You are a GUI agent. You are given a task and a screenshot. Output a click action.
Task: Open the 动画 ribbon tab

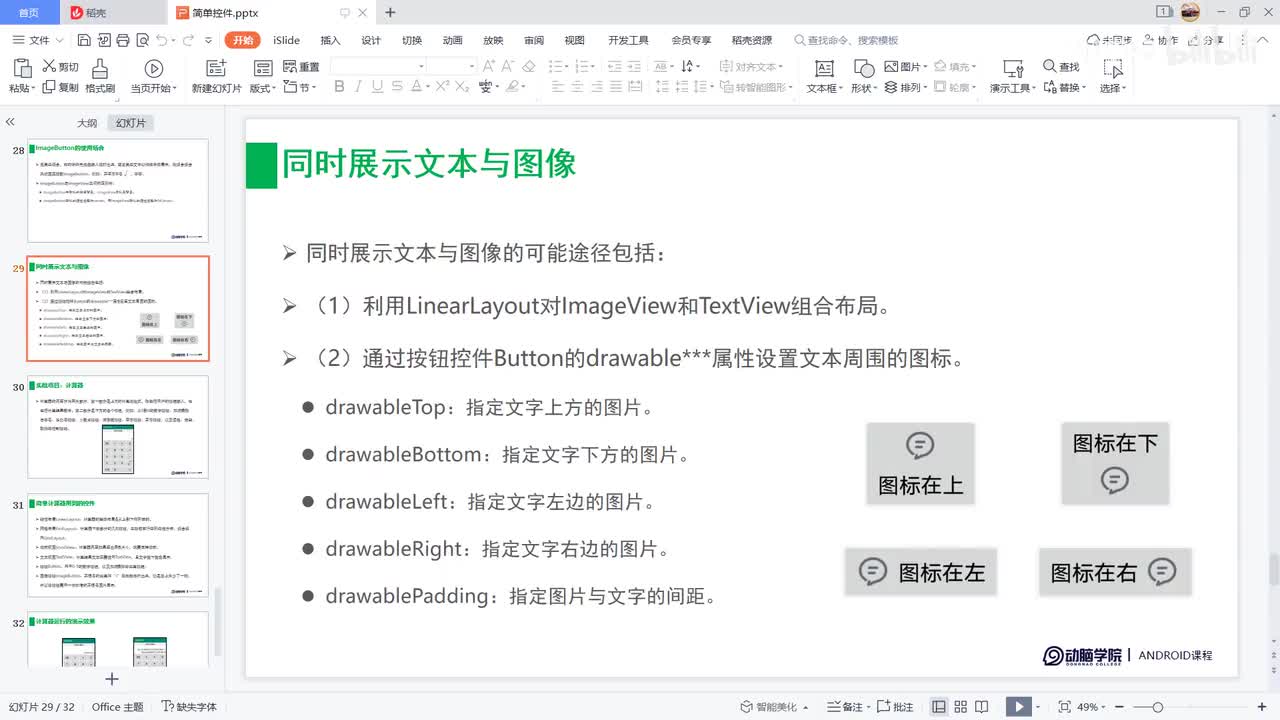tap(452, 40)
